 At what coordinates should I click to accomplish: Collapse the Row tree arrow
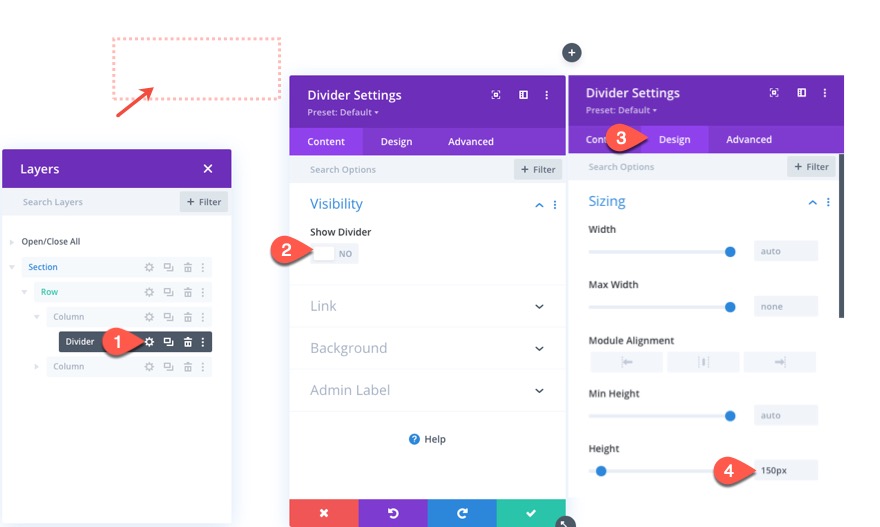[24, 292]
